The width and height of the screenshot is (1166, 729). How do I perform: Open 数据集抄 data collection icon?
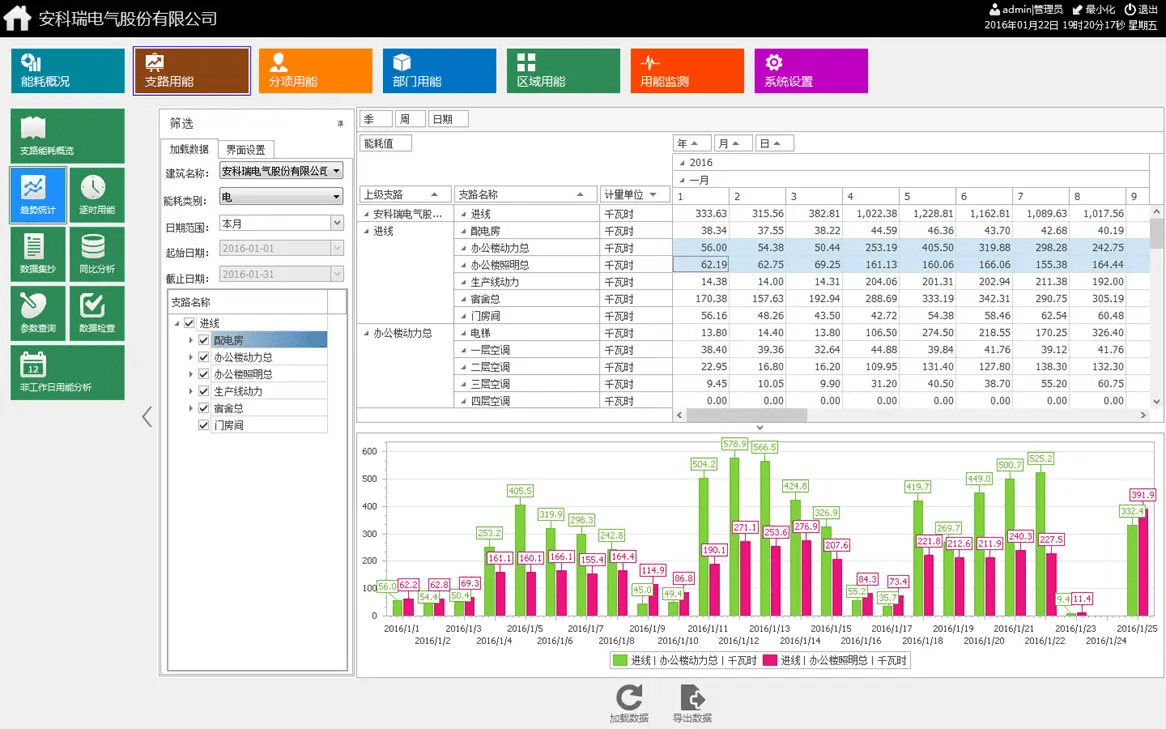pos(38,254)
